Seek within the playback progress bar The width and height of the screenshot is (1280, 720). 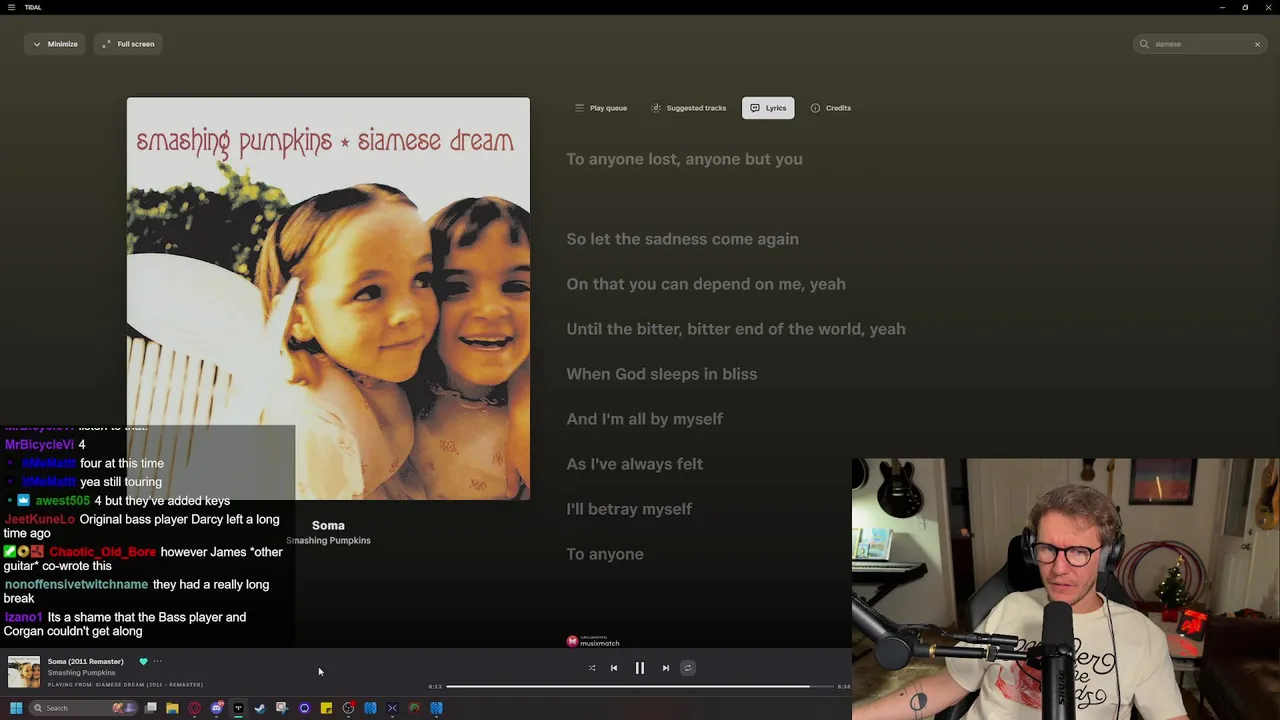point(641,686)
